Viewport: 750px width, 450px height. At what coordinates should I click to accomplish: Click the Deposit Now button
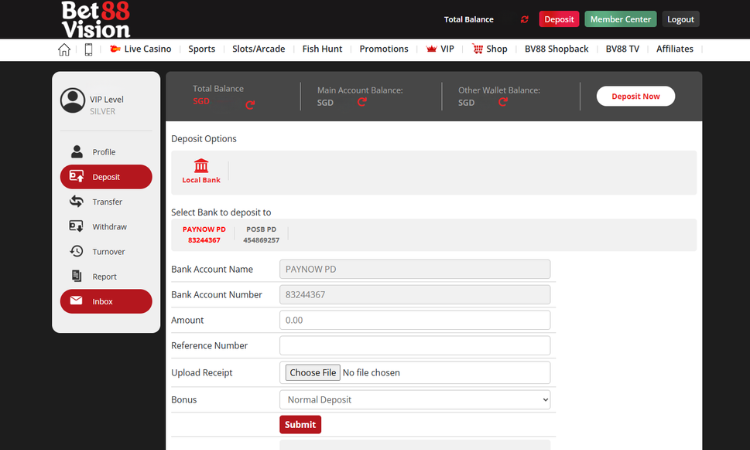(636, 96)
